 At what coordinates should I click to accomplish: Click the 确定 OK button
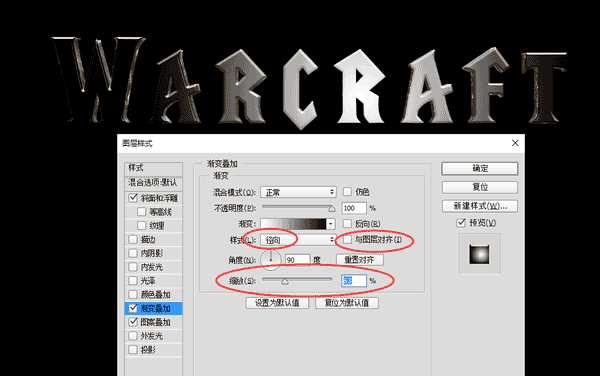(480, 169)
